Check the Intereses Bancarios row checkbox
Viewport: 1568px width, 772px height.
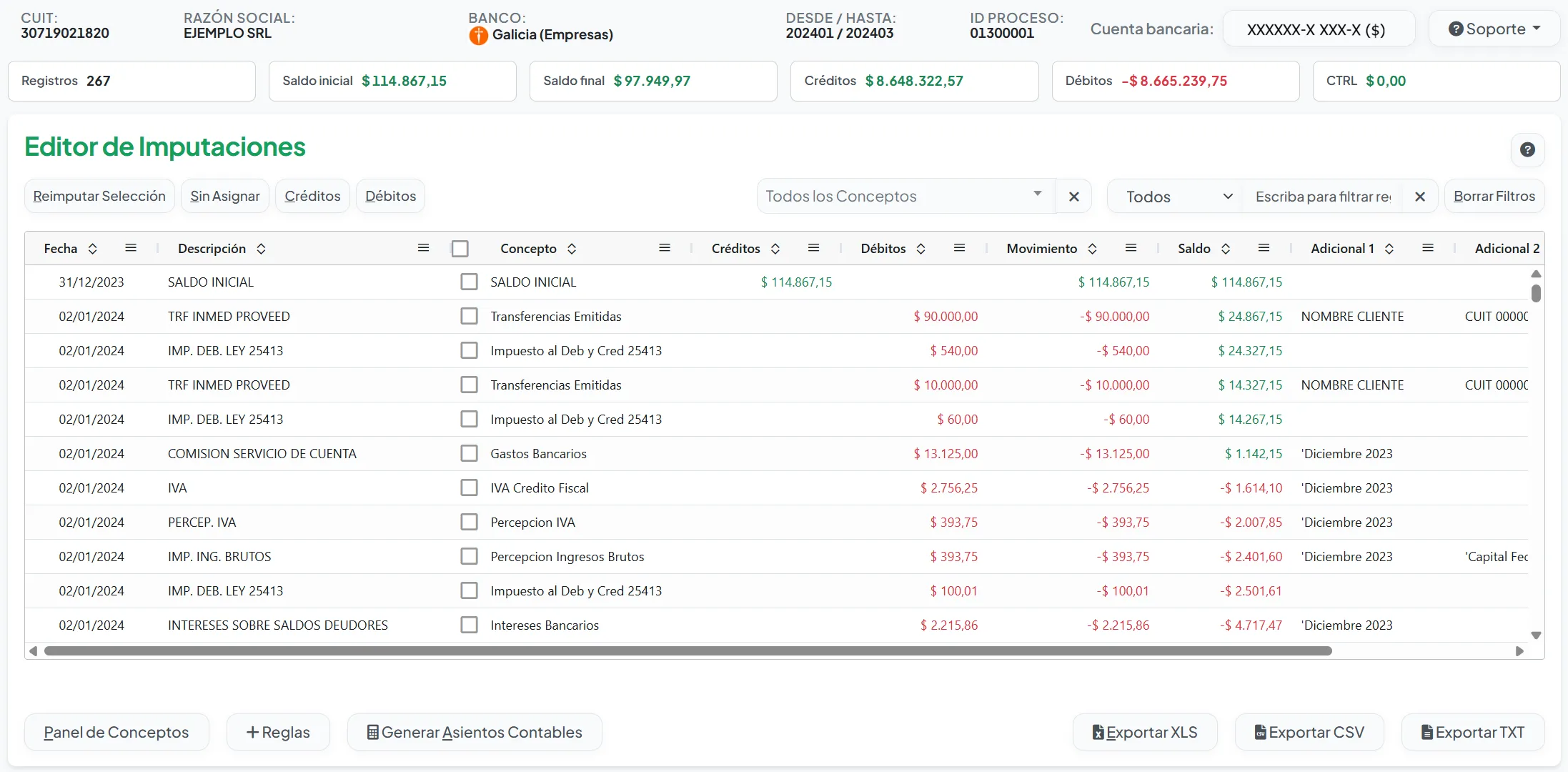pos(469,625)
